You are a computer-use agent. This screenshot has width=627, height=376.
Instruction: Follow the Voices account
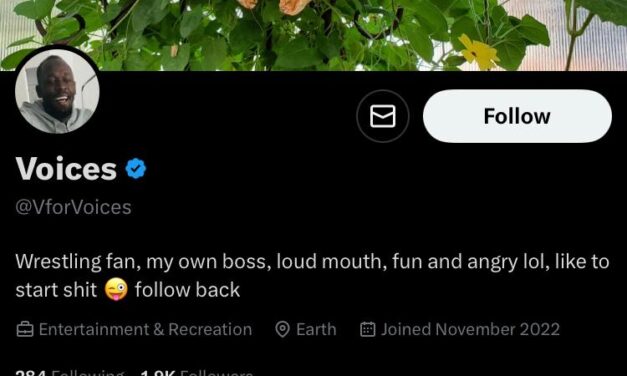pyautogui.click(x=517, y=116)
